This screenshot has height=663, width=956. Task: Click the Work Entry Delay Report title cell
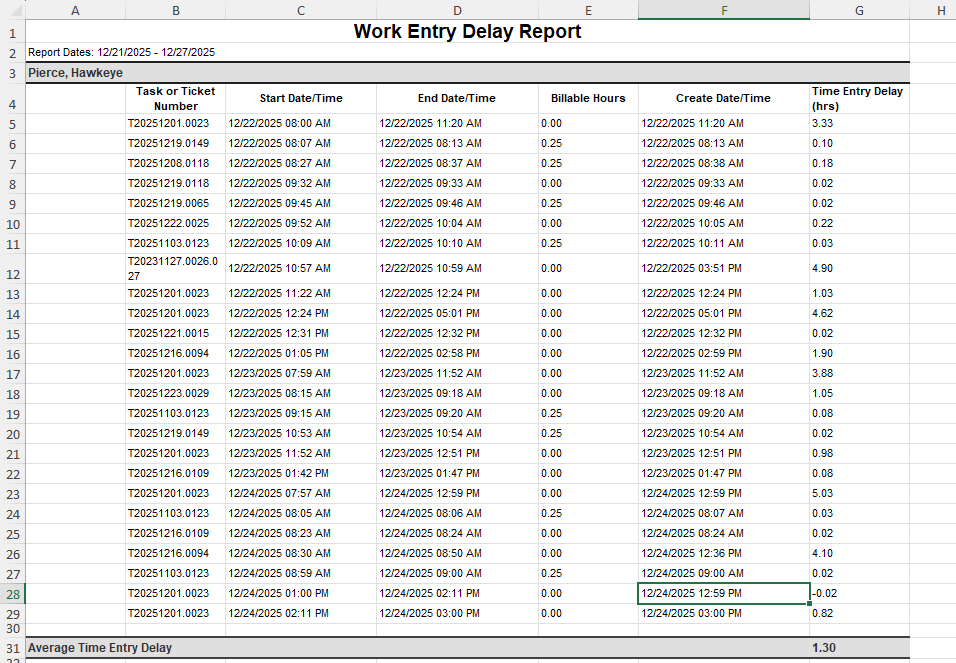tap(466, 31)
